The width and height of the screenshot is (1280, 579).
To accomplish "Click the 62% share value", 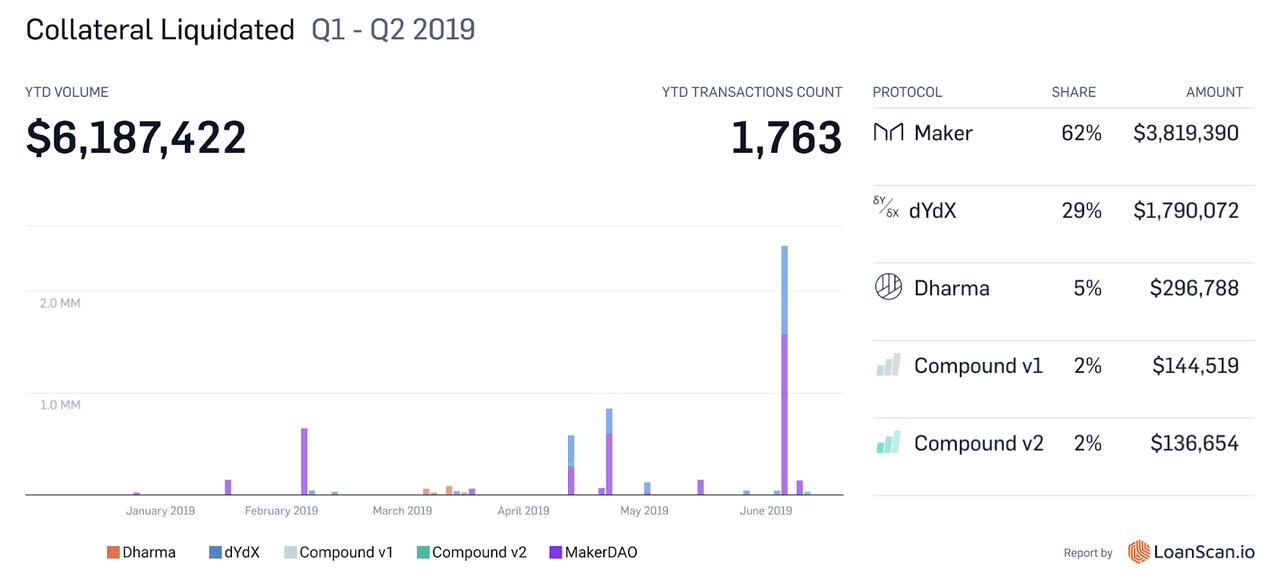I will (1081, 133).
